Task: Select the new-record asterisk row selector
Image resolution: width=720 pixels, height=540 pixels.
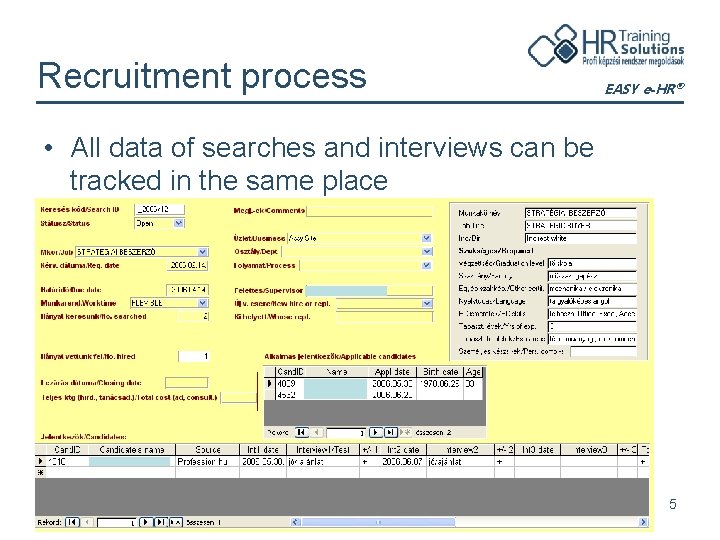Action: pos(40,472)
